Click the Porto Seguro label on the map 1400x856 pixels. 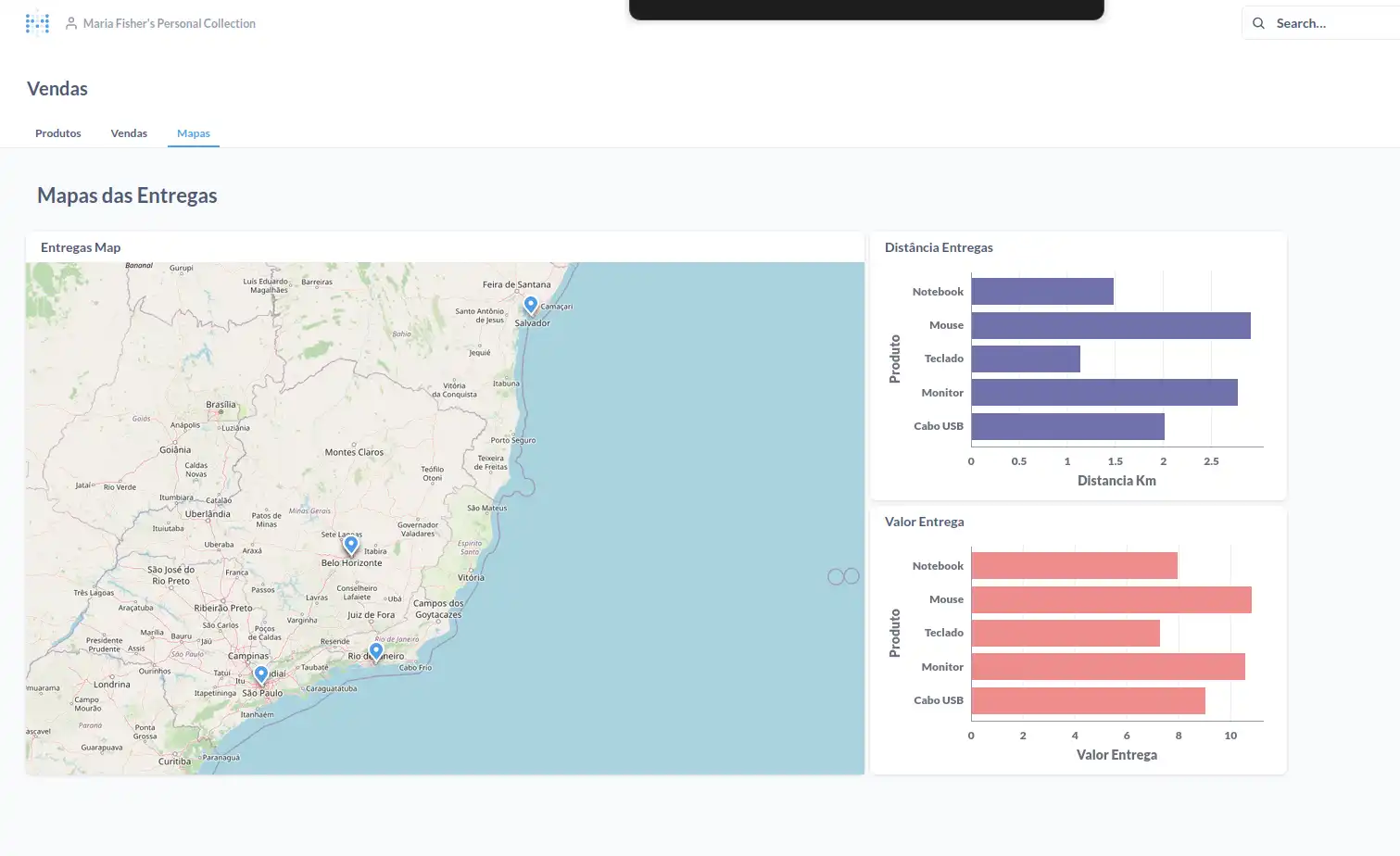click(513, 440)
